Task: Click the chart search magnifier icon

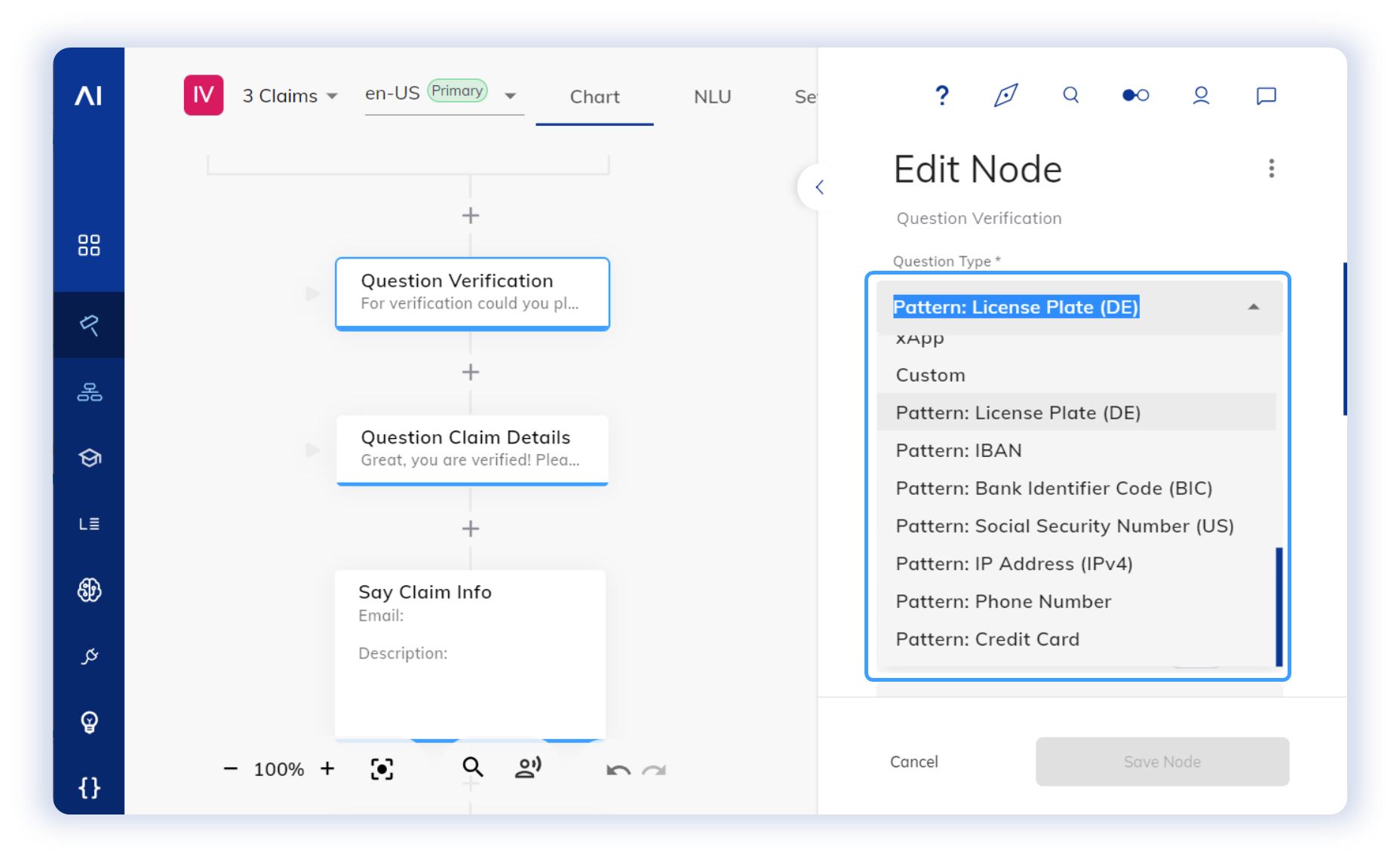Action: 473,767
